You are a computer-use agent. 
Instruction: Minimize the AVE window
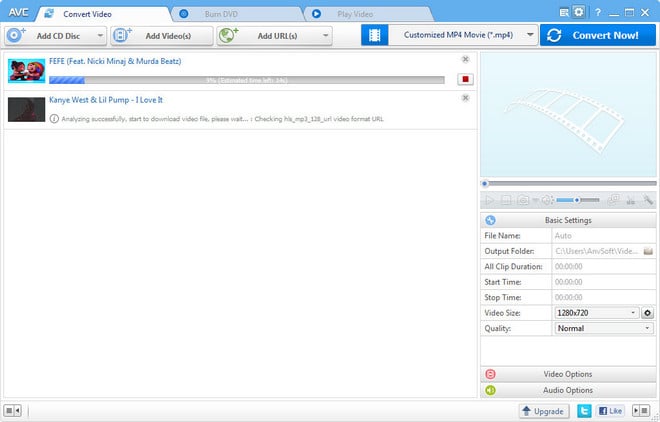614,13
